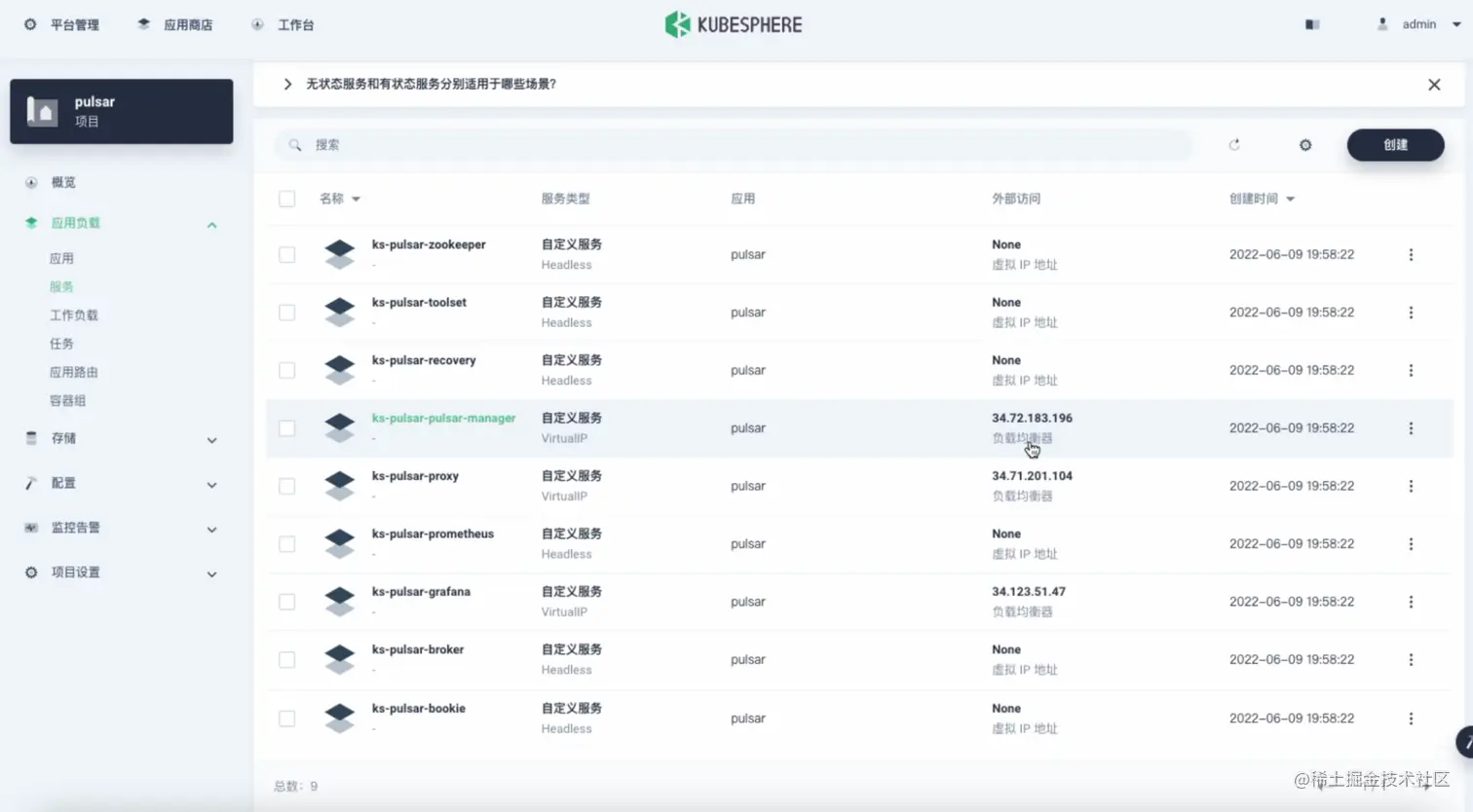Image resolution: width=1473 pixels, height=812 pixels.
Task: Open the 任务 sidebar item
Action: click(61, 344)
